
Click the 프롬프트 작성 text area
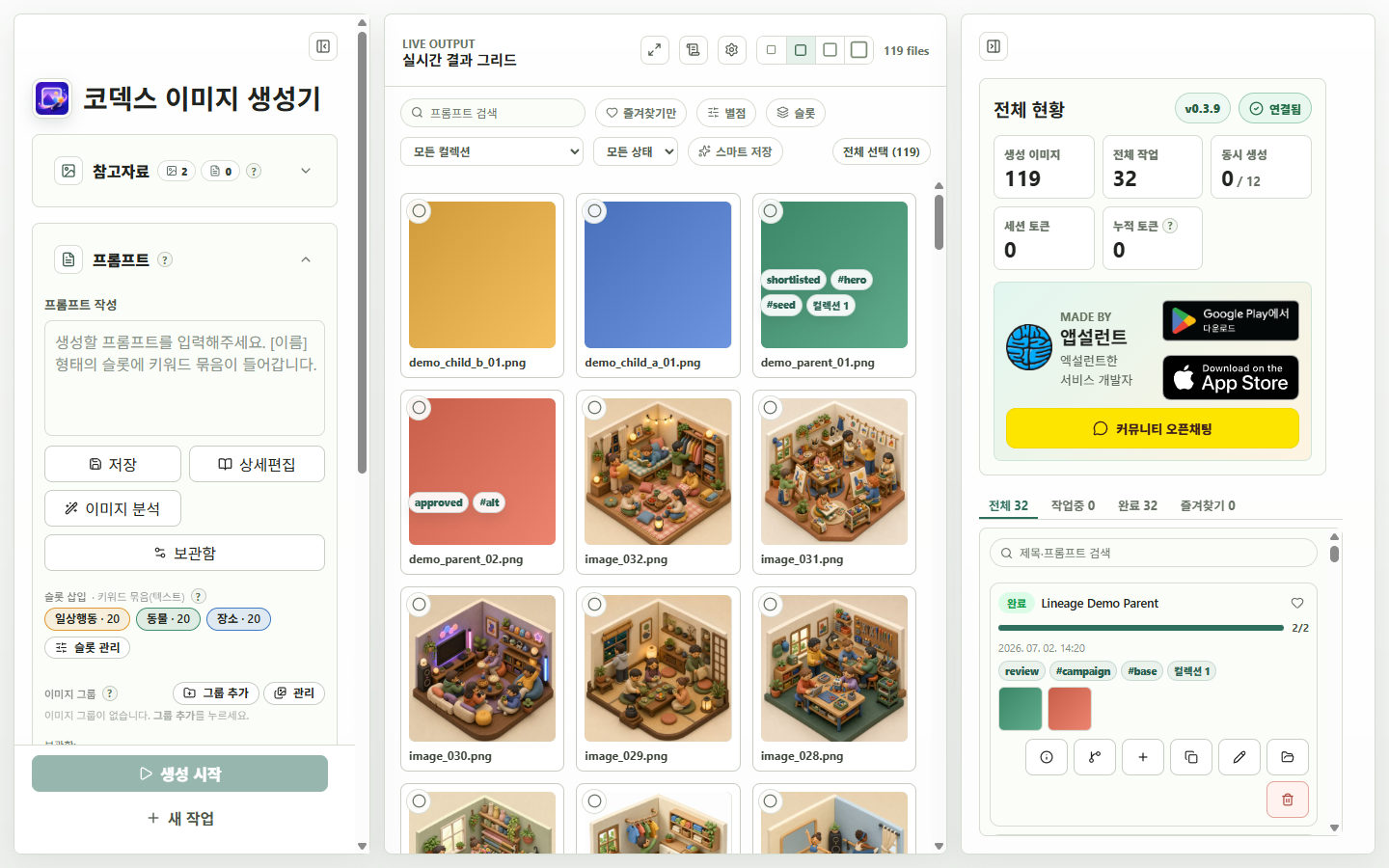[x=184, y=378]
